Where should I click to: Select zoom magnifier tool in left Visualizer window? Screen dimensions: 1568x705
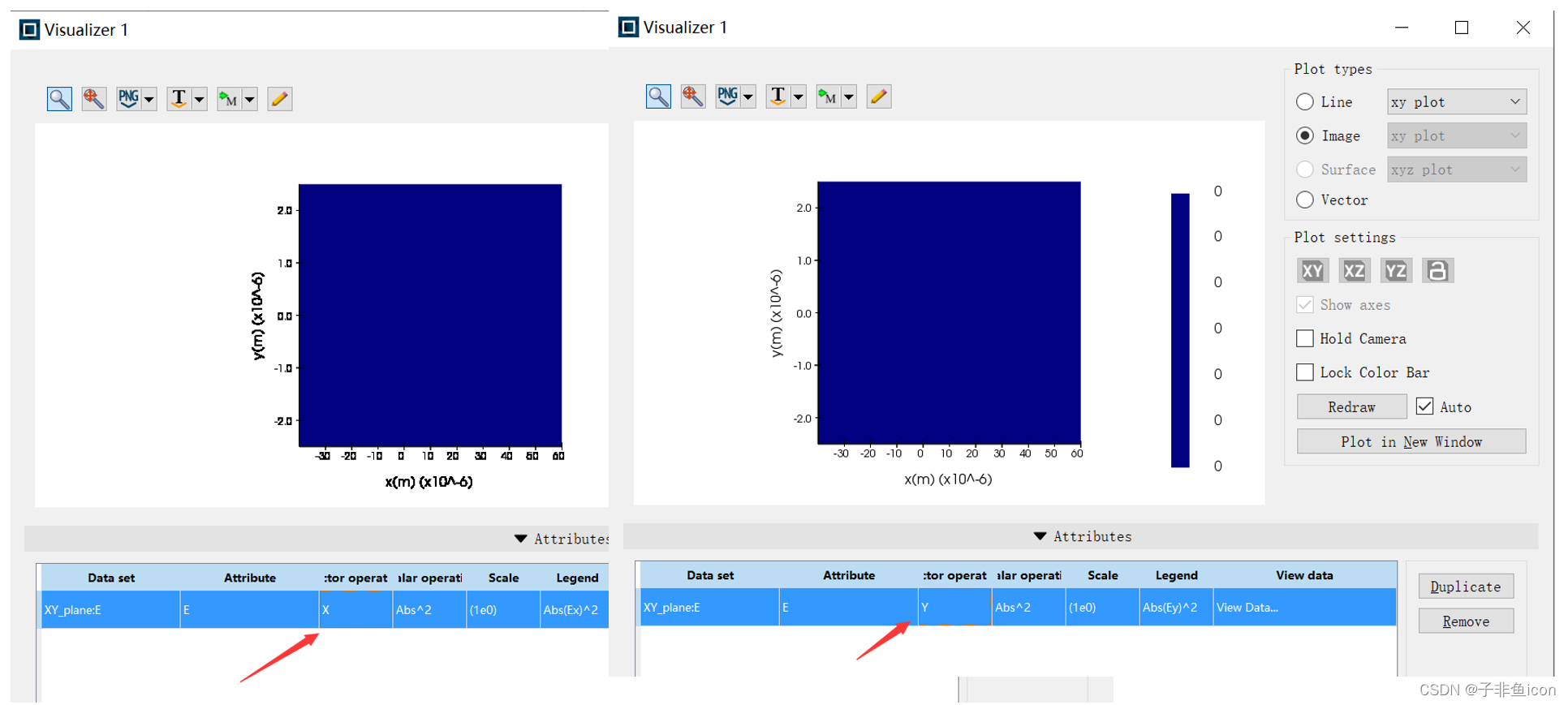[x=59, y=99]
